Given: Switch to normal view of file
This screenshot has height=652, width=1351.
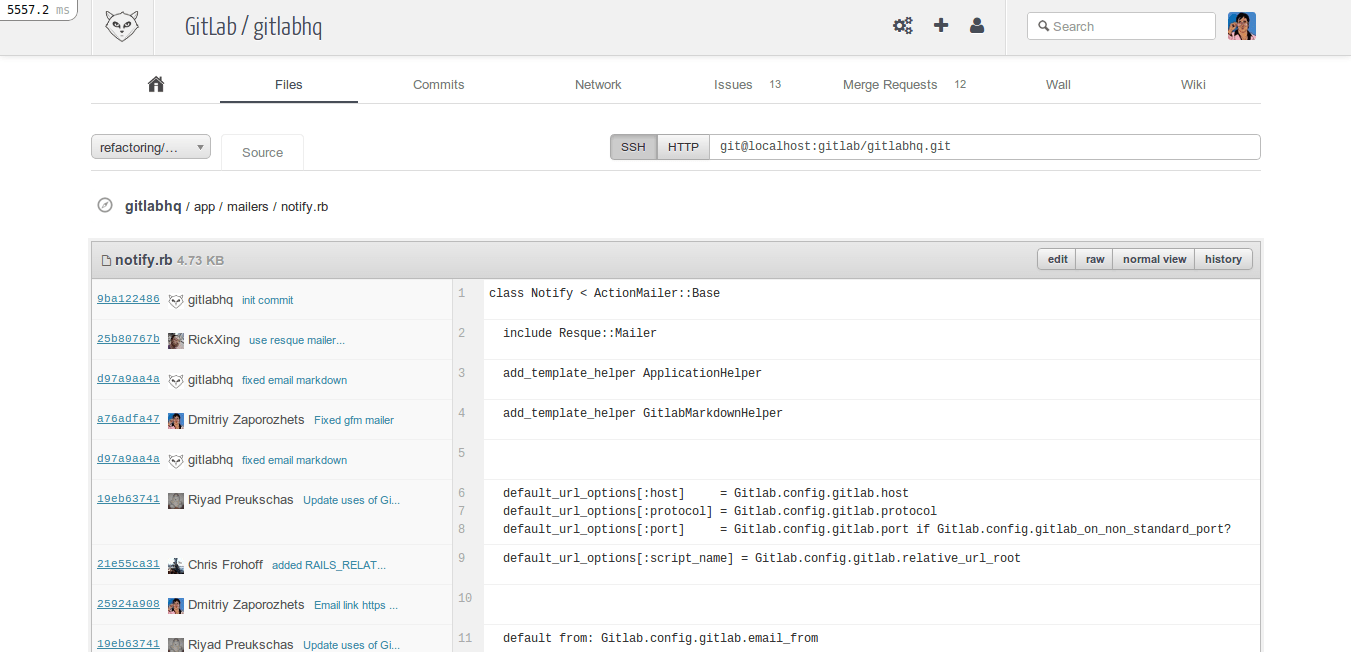Looking at the screenshot, I should pos(1154,259).
